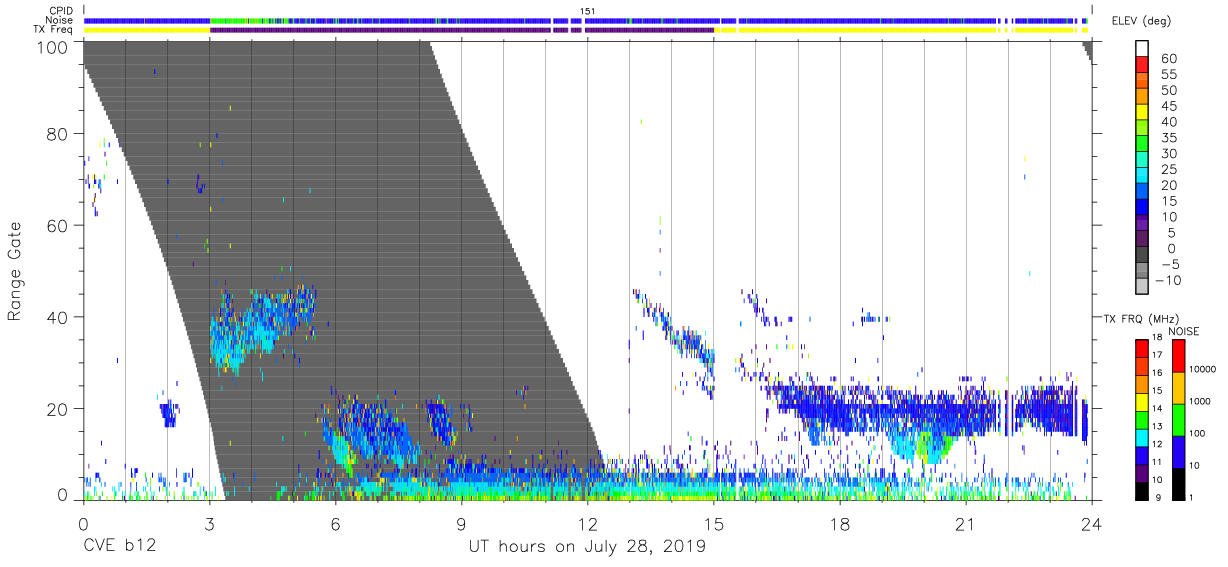Click the 21 tick on UT hours axis
The image size is (1228, 567).
click(965, 523)
